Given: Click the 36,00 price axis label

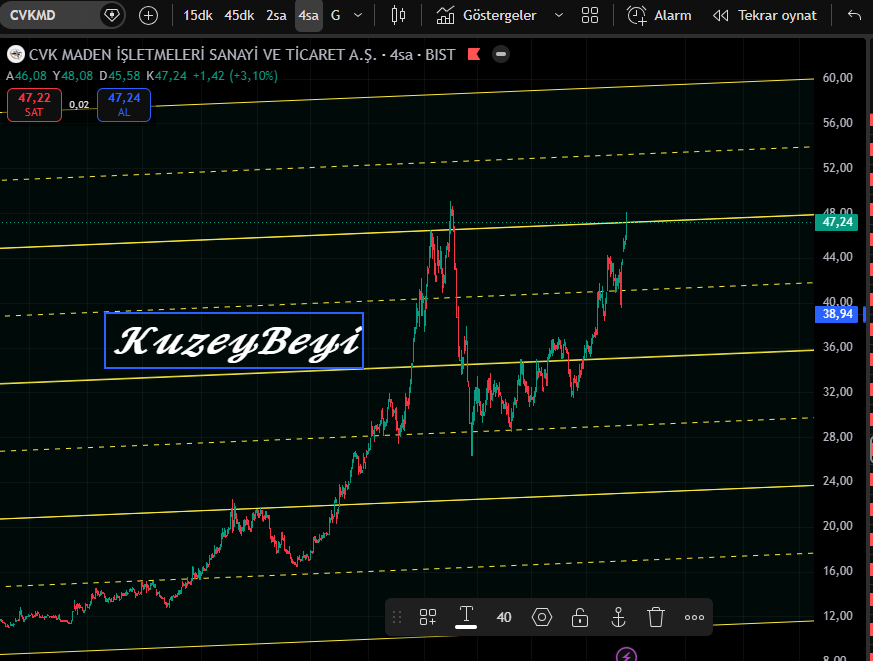Looking at the screenshot, I should [x=837, y=347].
